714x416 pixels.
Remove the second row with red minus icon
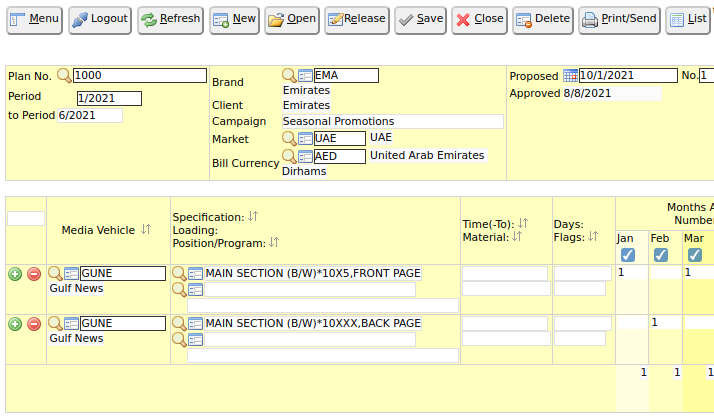tap(33, 323)
